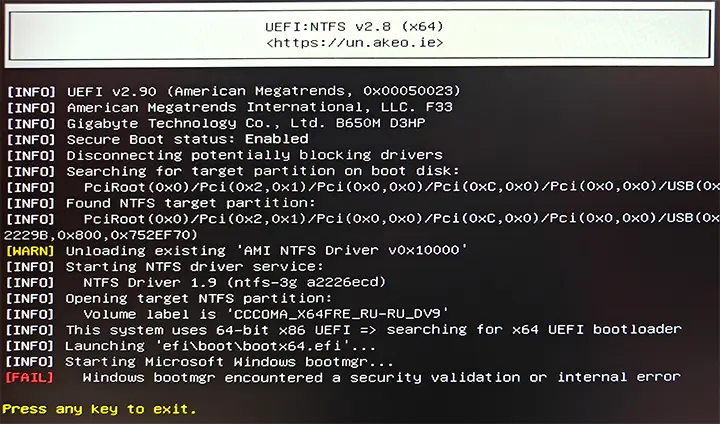
Task: Click 'Searching for target partition on boot disk:'
Action: point(263,171)
